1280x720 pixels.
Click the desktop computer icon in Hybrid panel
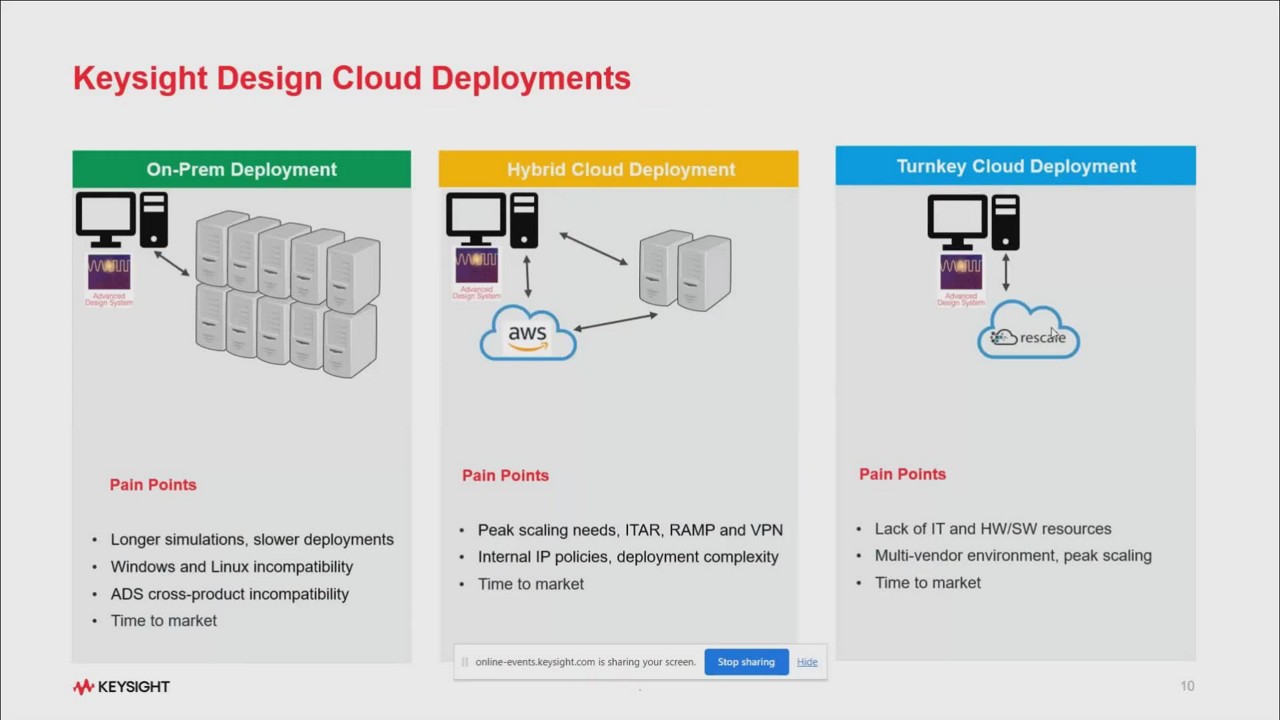(x=492, y=220)
